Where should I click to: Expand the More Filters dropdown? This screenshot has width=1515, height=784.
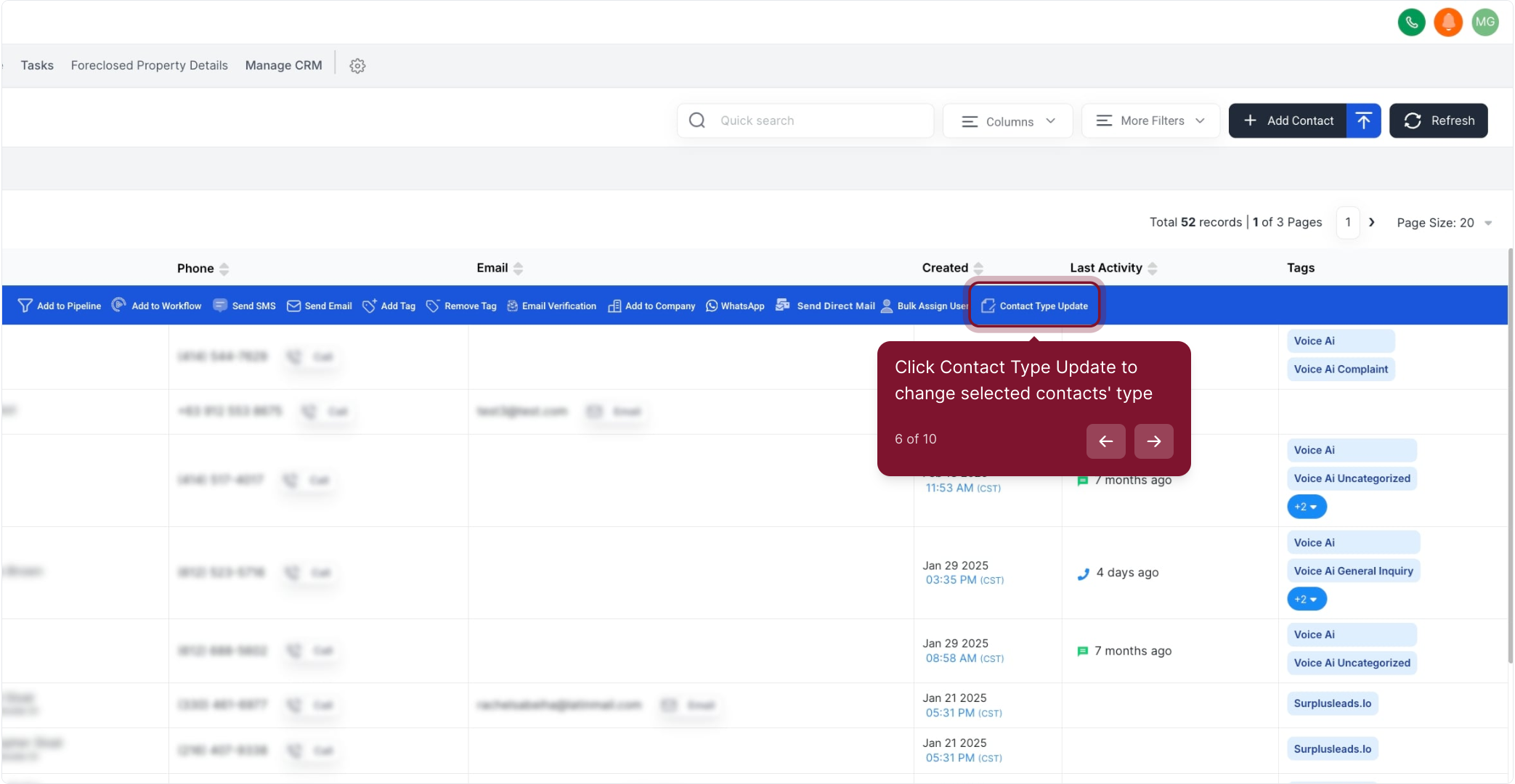1150,121
